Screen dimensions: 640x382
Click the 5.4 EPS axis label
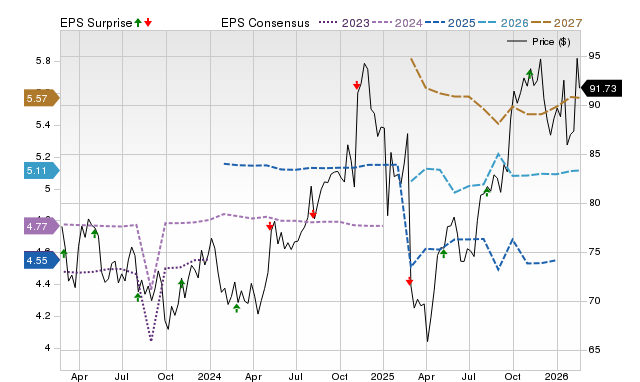pyautogui.click(x=43, y=124)
